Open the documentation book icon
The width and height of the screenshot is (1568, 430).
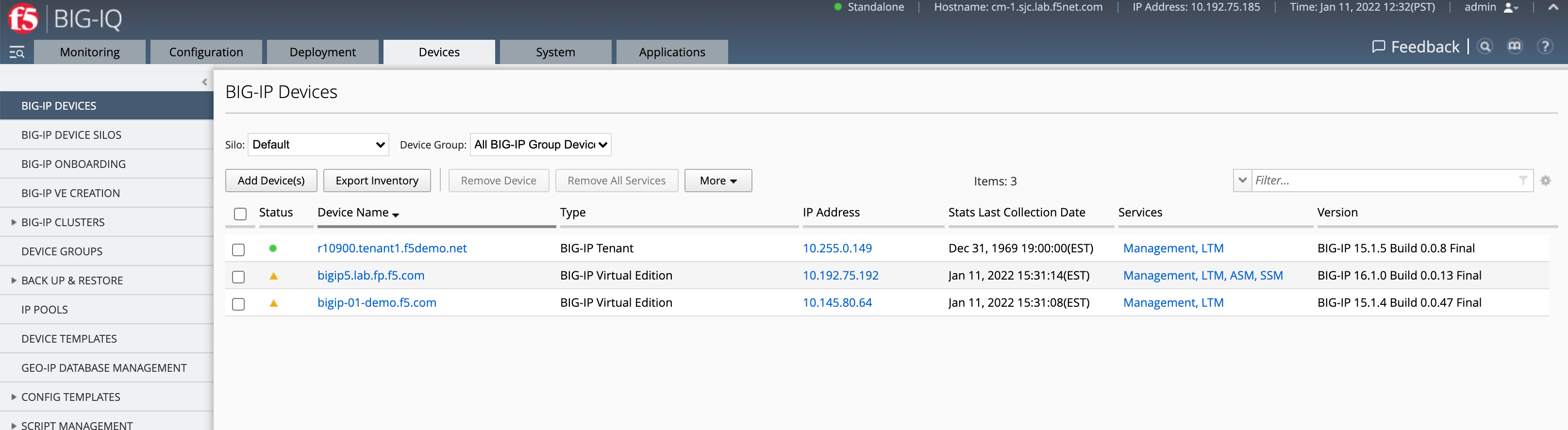pos(1515,46)
